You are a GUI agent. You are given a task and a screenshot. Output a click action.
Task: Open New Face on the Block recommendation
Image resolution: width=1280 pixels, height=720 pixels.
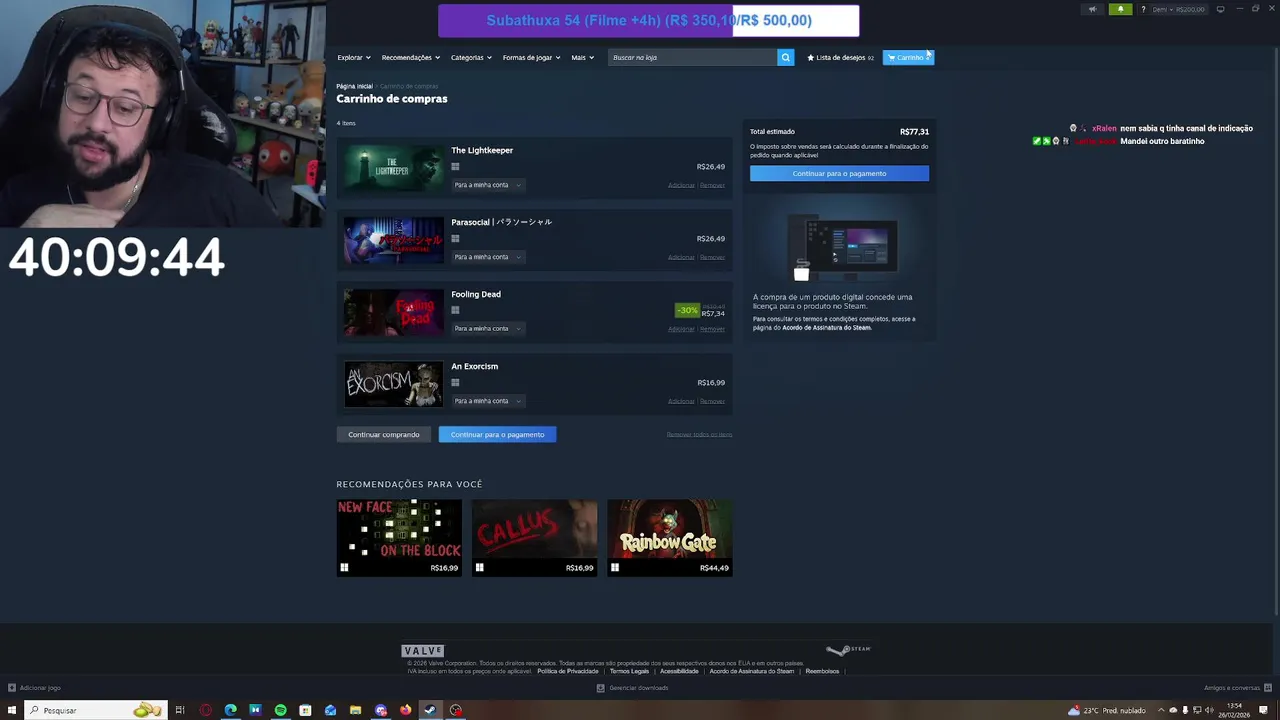point(399,538)
